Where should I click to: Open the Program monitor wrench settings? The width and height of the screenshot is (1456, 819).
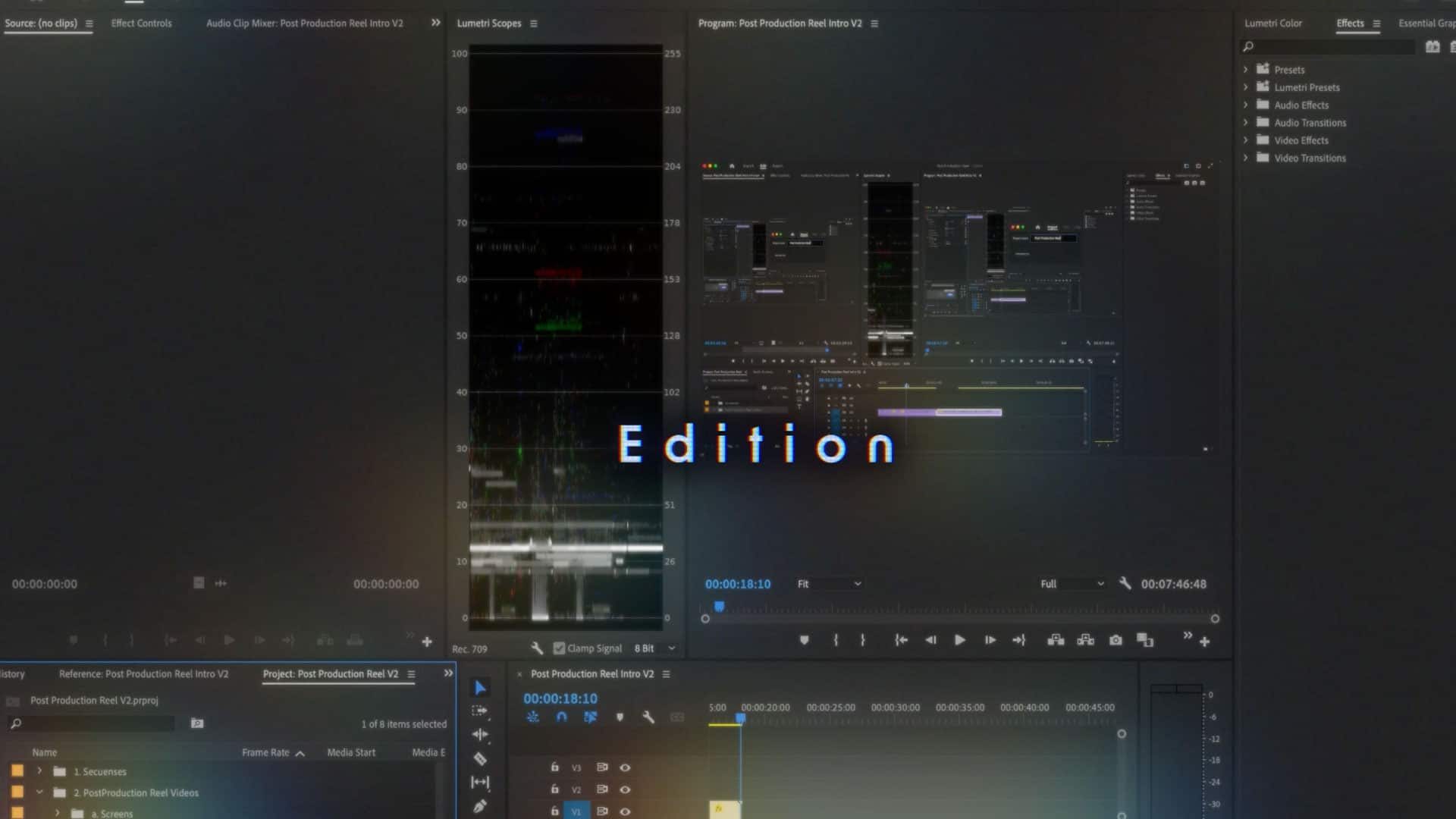[1125, 583]
